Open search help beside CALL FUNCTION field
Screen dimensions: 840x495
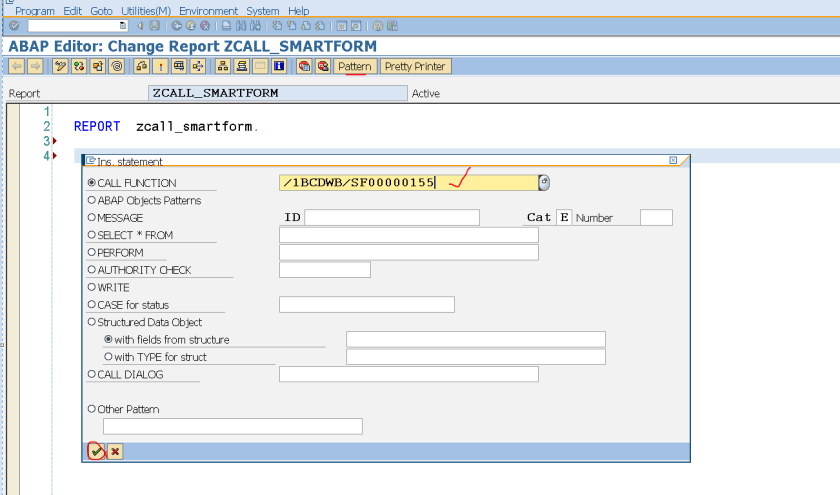544,182
